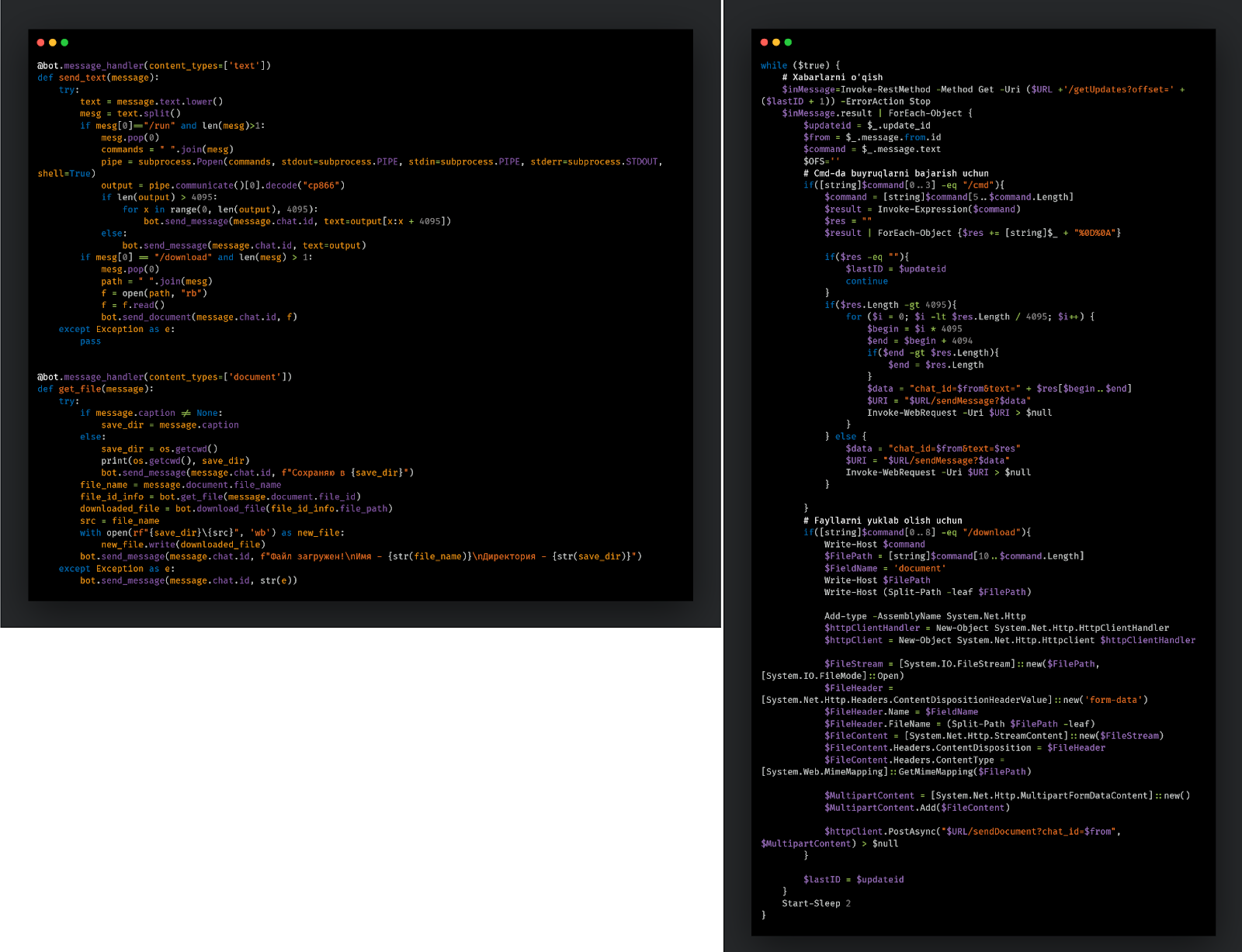
Task: Click the "$FieldName = 'document'" line
Action: [885, 569]
